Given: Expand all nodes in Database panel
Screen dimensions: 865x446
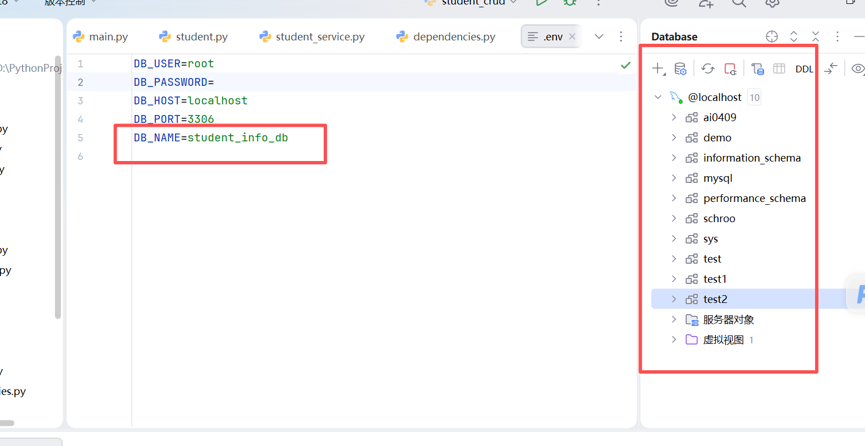Looking at the screenshot, I should tap(794, 36).
